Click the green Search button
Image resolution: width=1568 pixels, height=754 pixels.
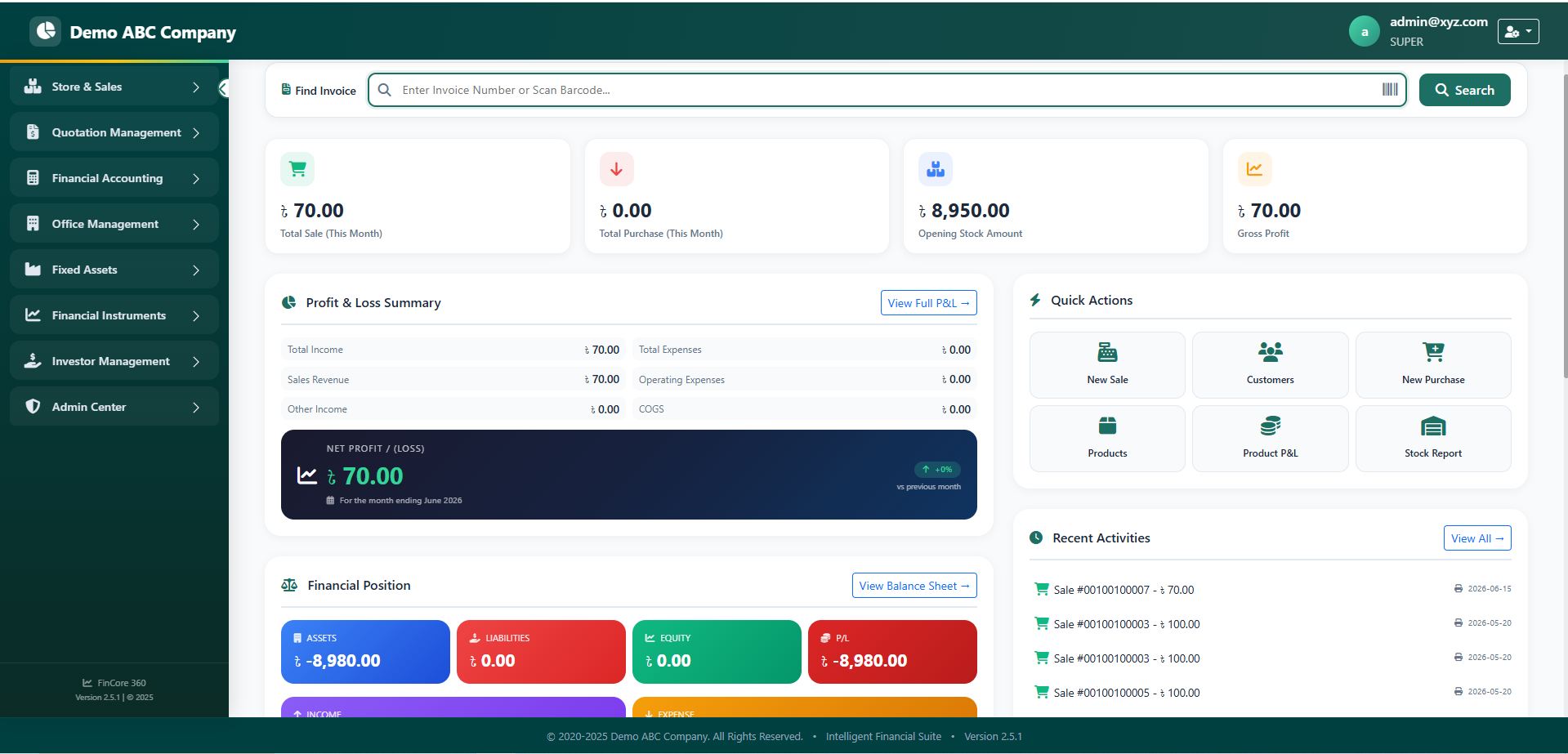pos(1464,90)
